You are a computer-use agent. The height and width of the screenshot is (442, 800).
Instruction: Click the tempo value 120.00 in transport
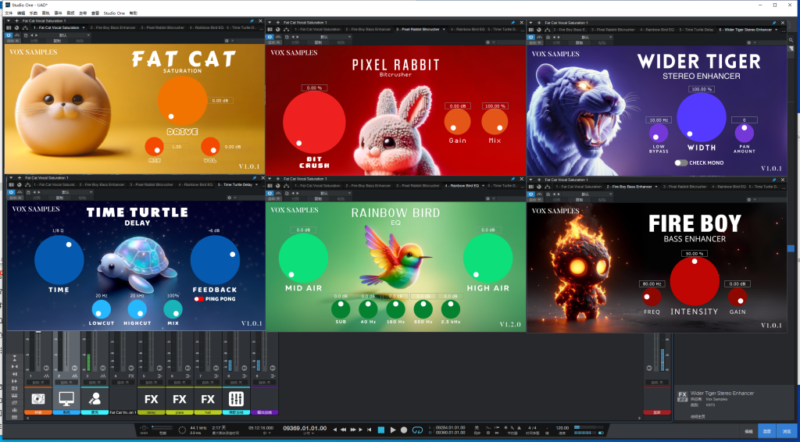(x=561, y=429)
